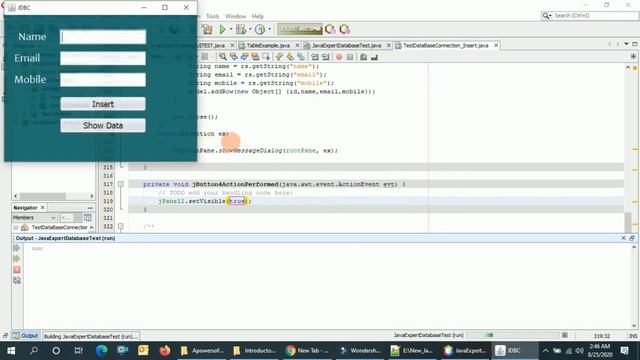
Task: Click the Profile Project clock icon
Action: (x=260, y=29)
